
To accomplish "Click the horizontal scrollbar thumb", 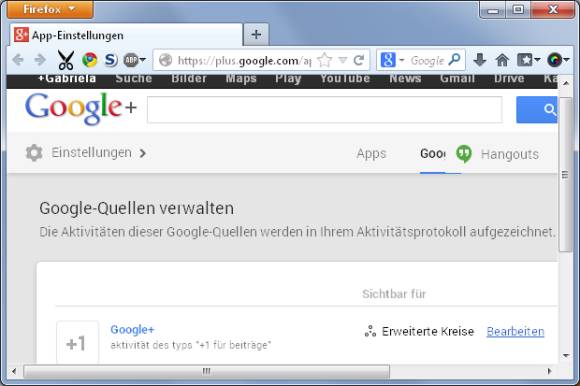I will coord(206,371).
